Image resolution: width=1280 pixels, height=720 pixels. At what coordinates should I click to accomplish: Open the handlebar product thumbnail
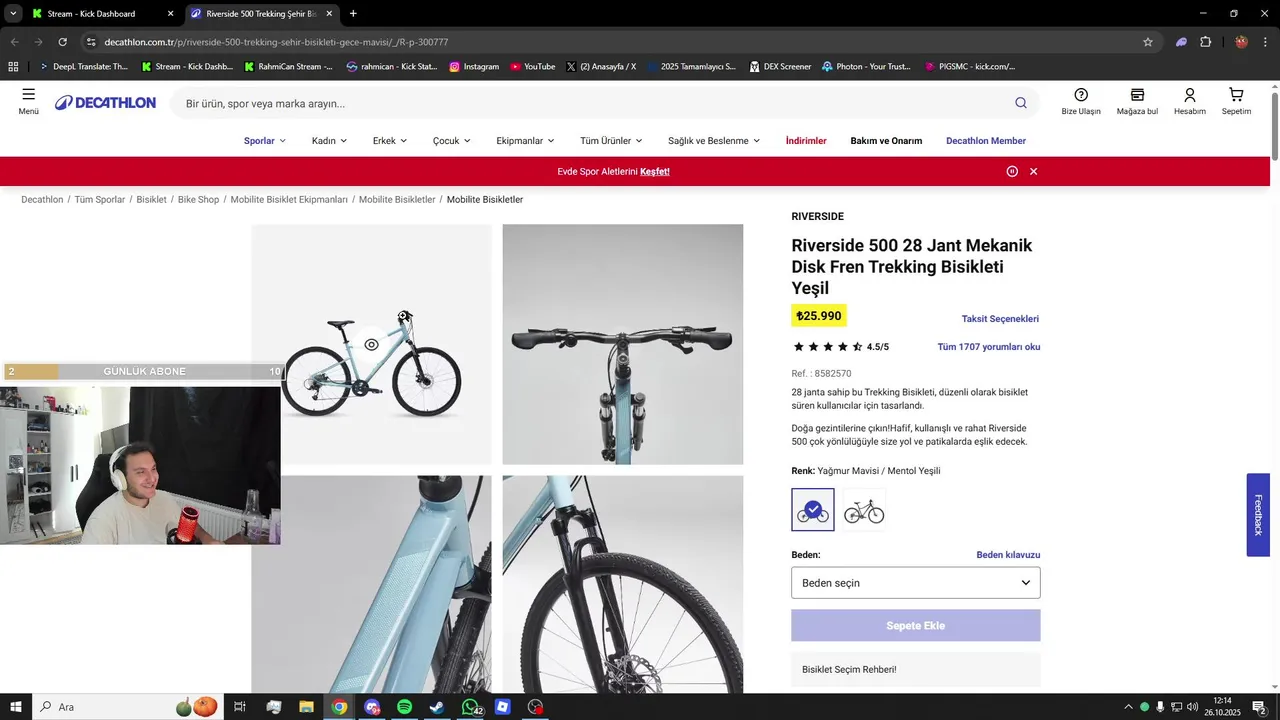tap(623, 344)
